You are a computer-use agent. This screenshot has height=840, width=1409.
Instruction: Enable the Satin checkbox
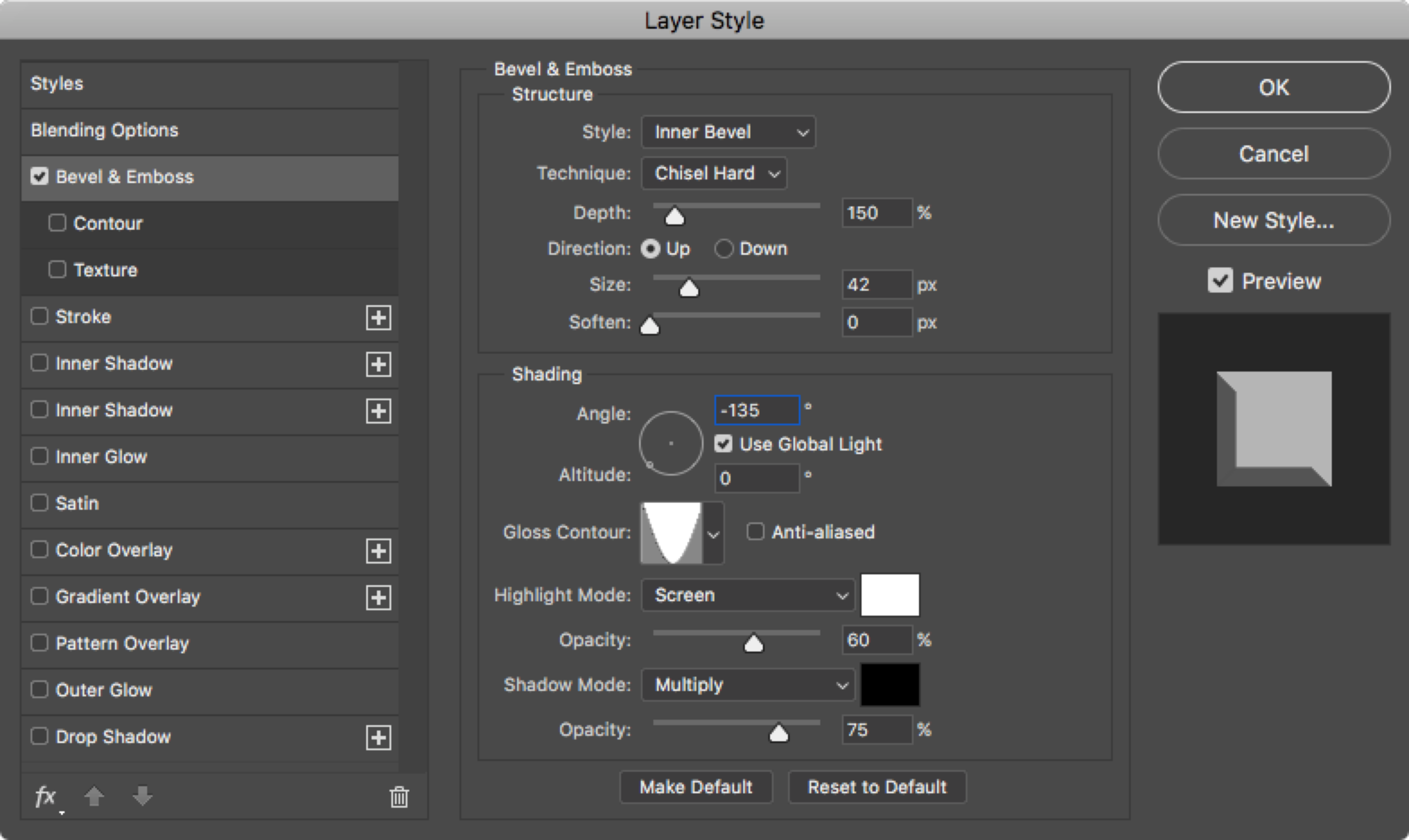[x=39, y=503]
